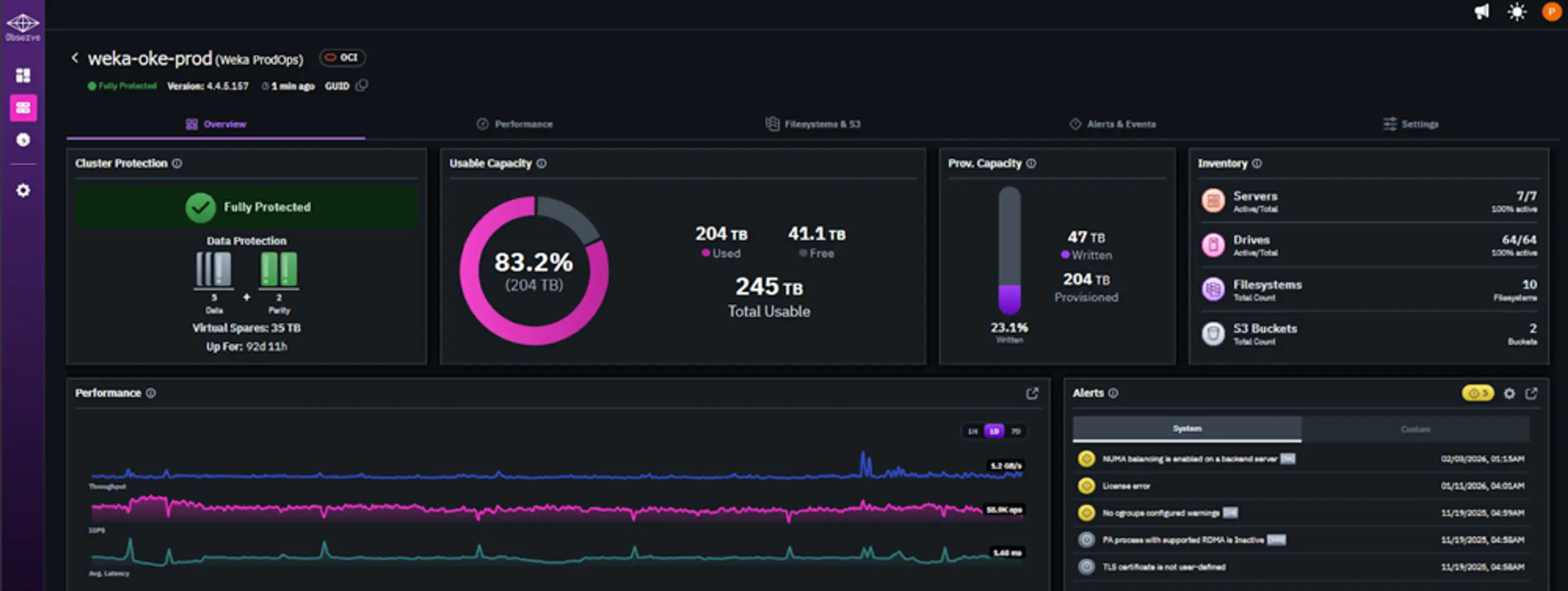Screen dimensions: 1568x591
Task: Click the Observe logo in the sidebar
Action: point(23,27)
